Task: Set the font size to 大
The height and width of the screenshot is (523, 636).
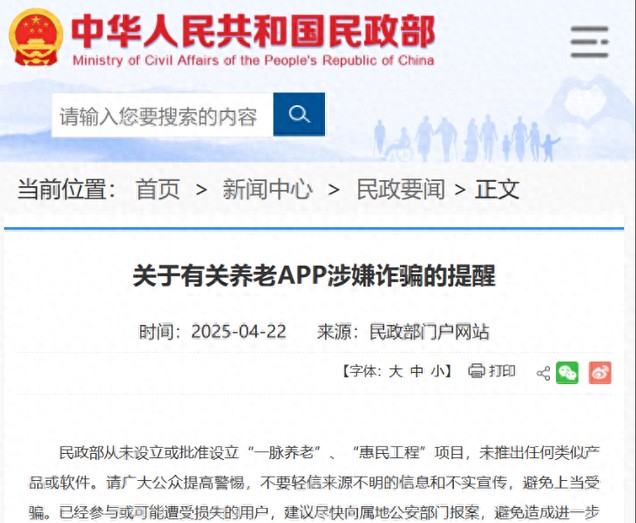Action: 395,371
